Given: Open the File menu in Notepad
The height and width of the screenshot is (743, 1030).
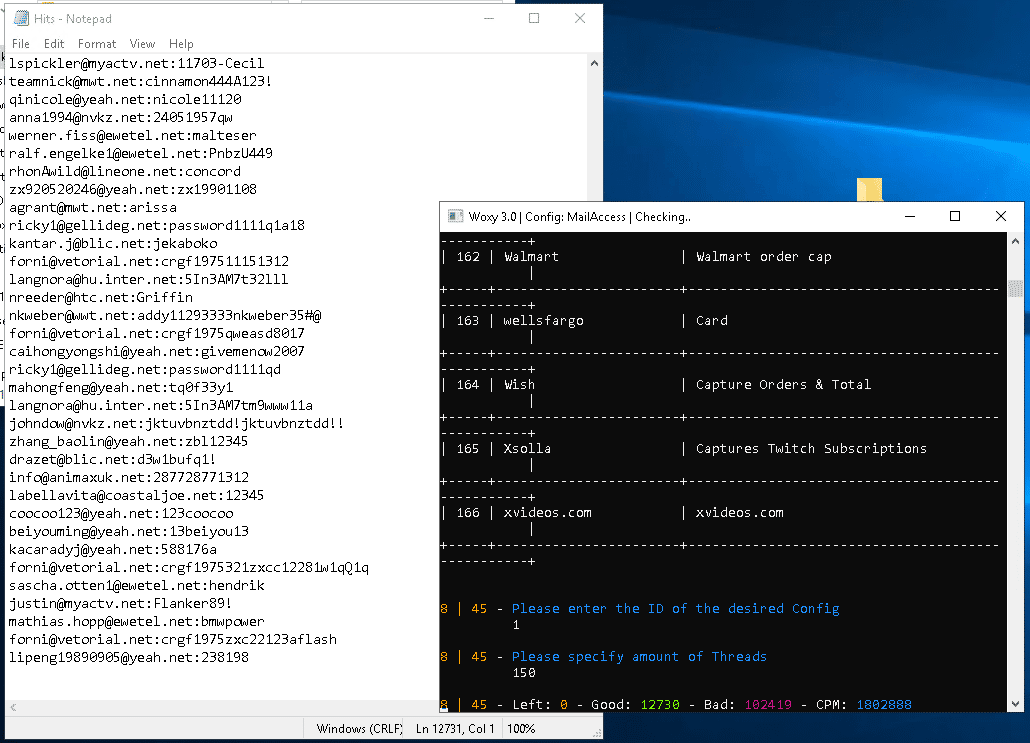Looking at the screenshot, I should point(20,44).
